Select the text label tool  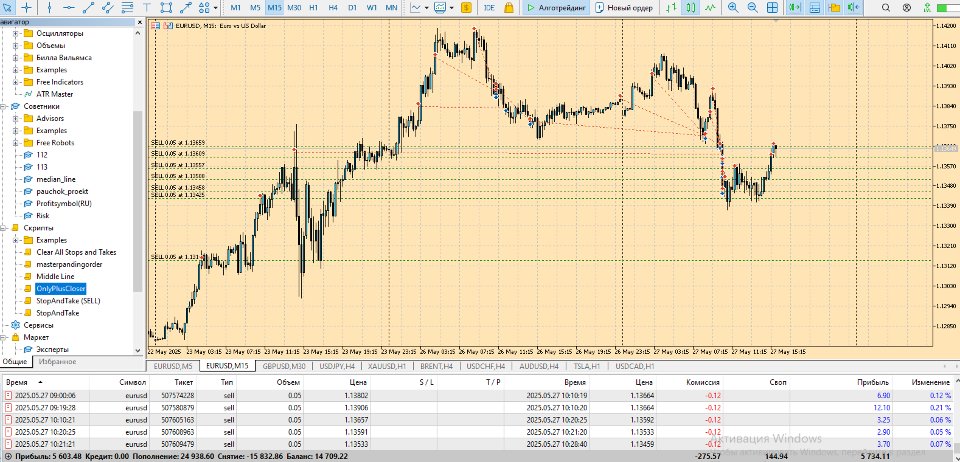click(147, 7)
